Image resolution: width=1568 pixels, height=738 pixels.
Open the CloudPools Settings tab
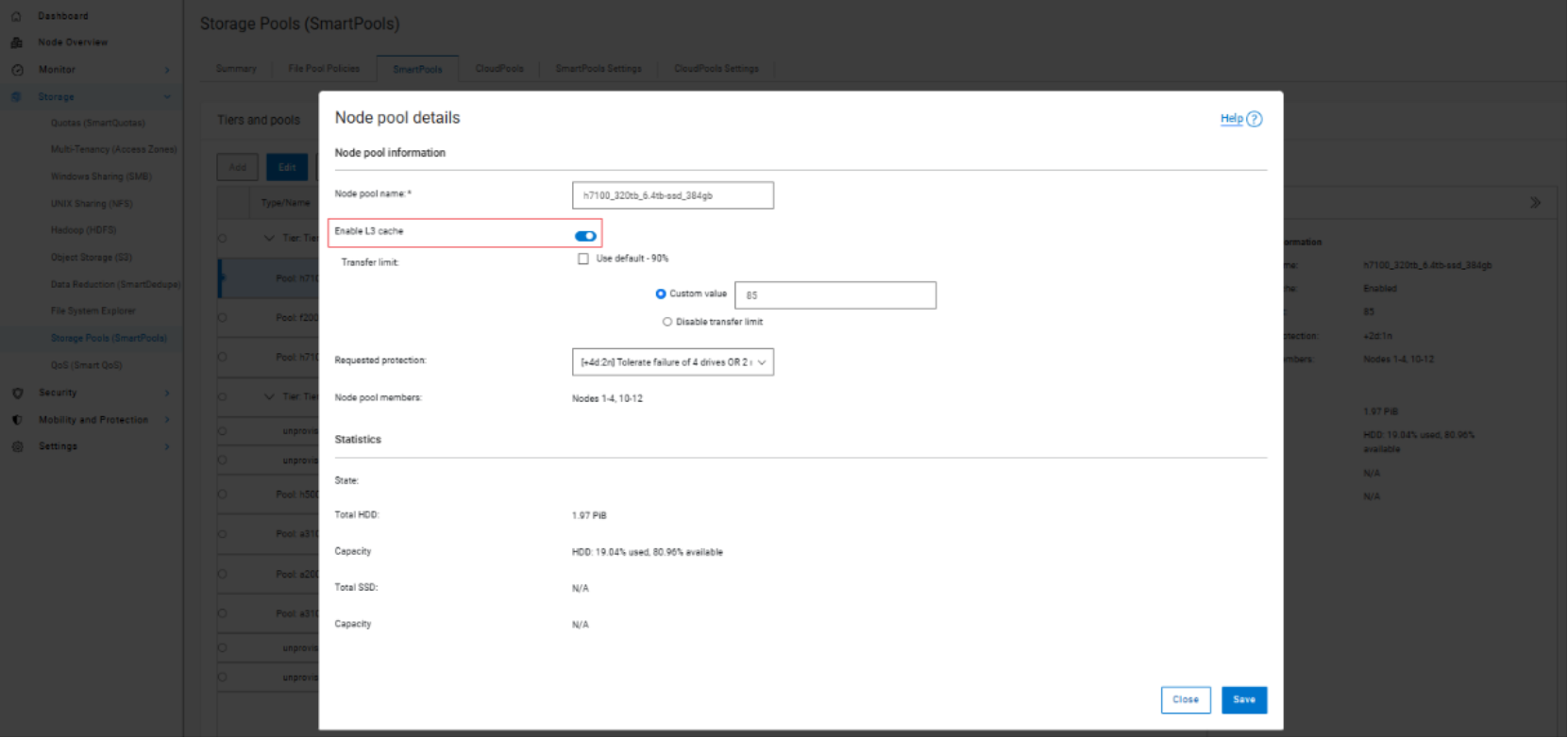[x=717, y=69]
